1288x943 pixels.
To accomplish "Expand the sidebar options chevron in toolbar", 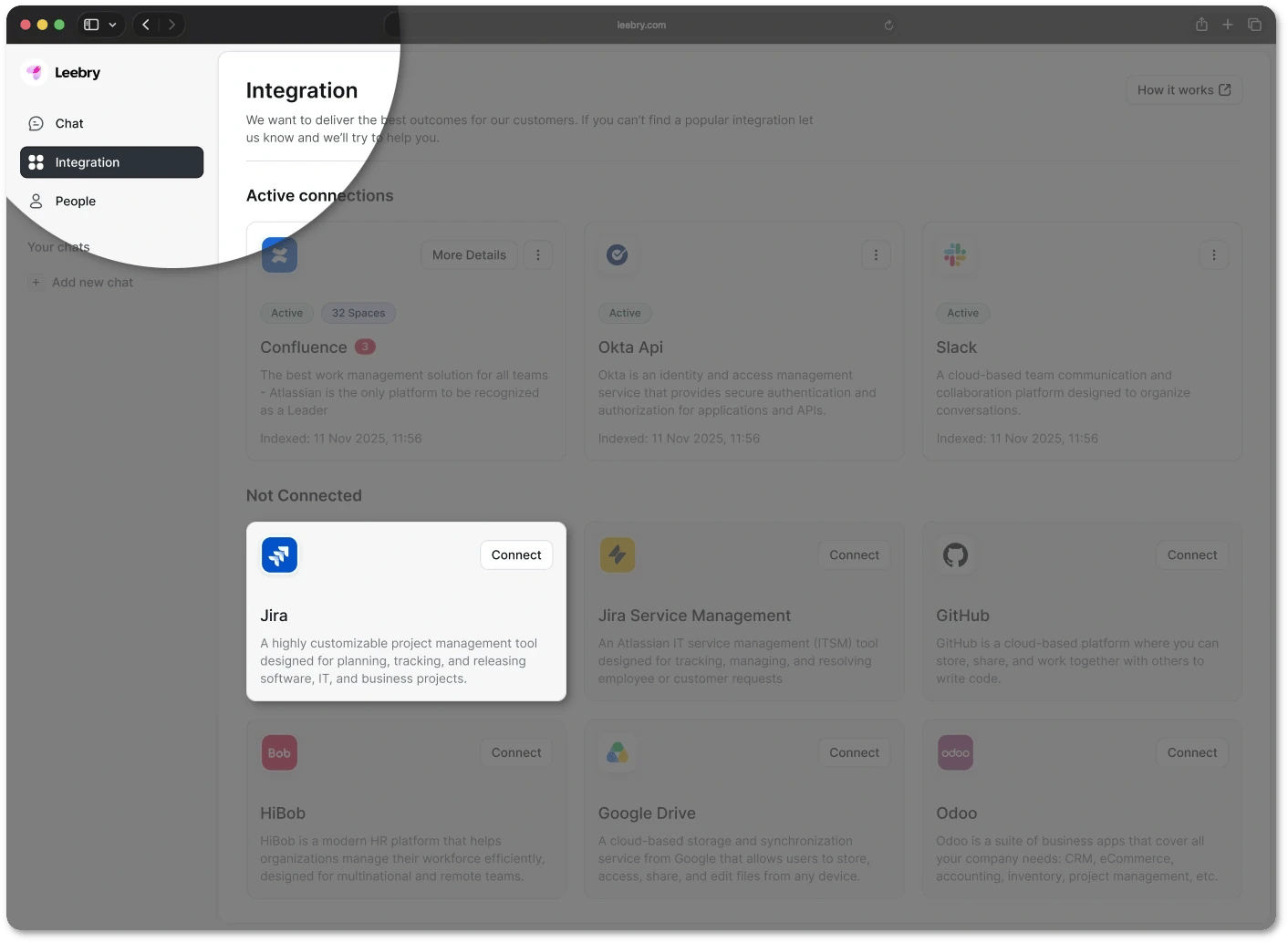I will click(x=112, y=25).
